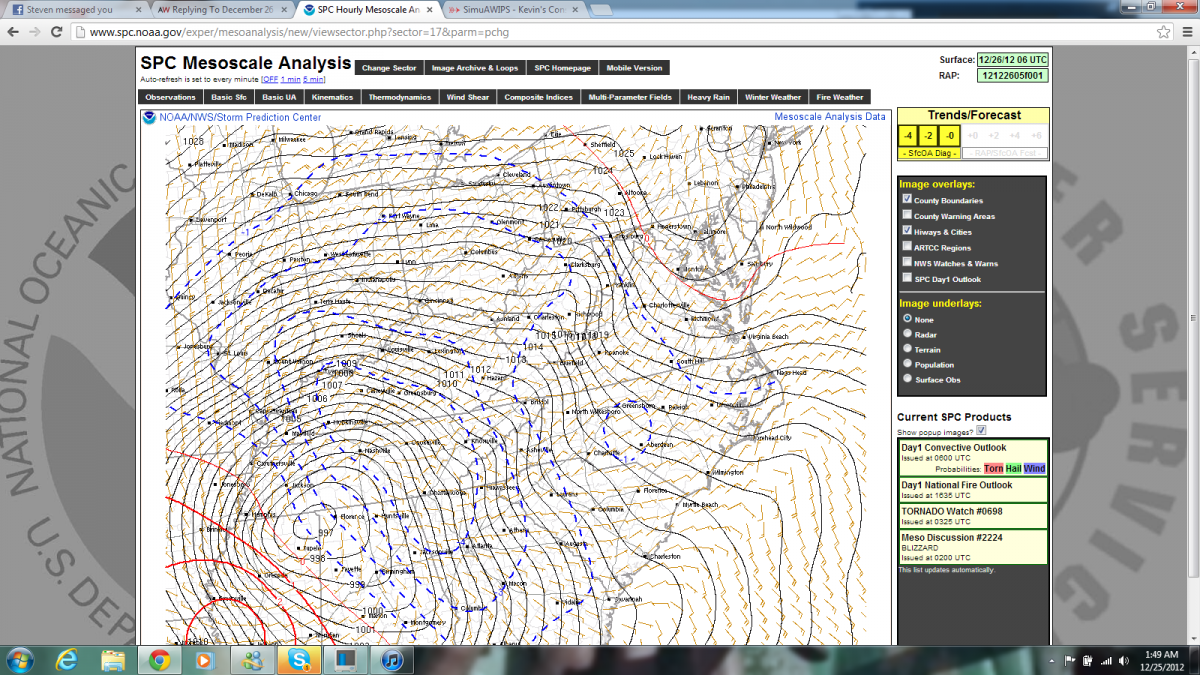Set auto-refresh to 5 min
This screenshot has height=675, width=1200.
point(313,79)
